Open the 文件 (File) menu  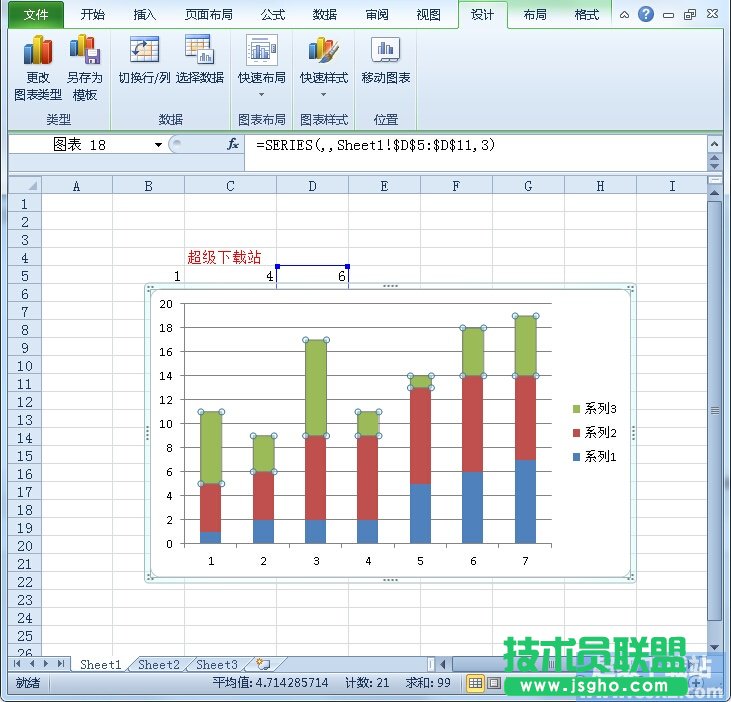(36, 15)
